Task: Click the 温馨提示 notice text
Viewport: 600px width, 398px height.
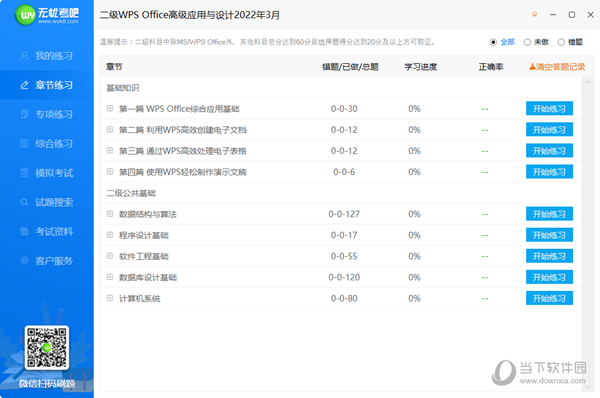Action: (x=268, y=42)
